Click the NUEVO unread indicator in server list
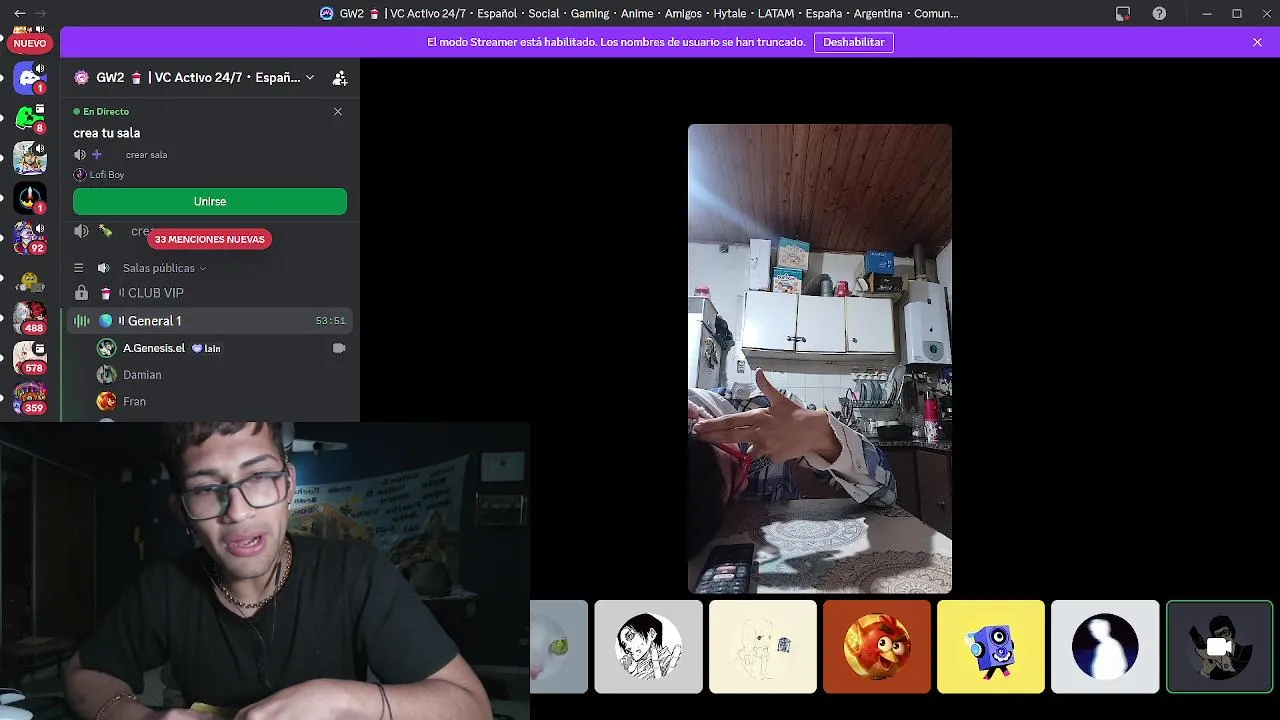Image resolution: width=1280 pixels, height=720 pixels. pyautogui.click(x=30, y=43)
